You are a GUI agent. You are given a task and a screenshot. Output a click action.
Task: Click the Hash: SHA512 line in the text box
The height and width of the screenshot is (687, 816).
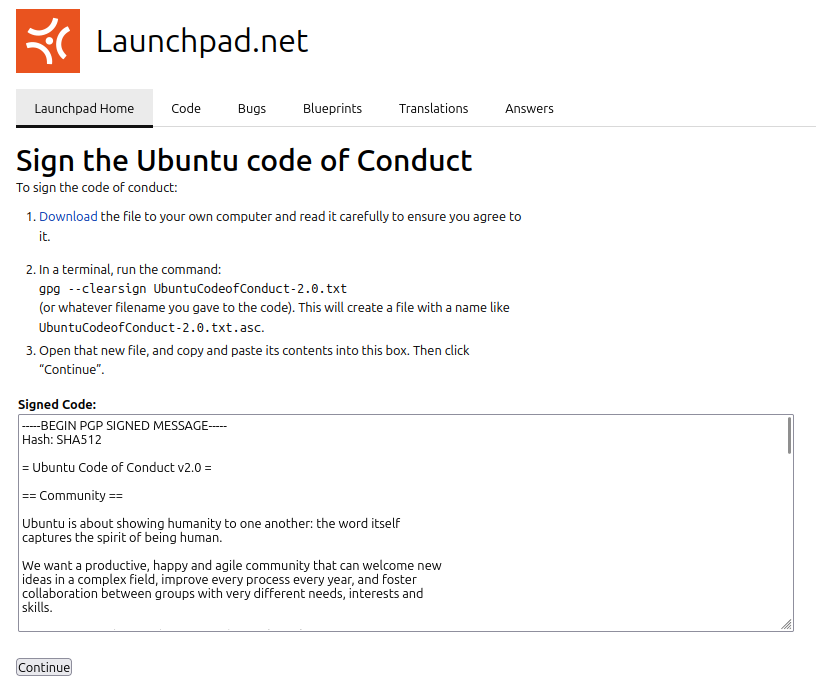62,439
